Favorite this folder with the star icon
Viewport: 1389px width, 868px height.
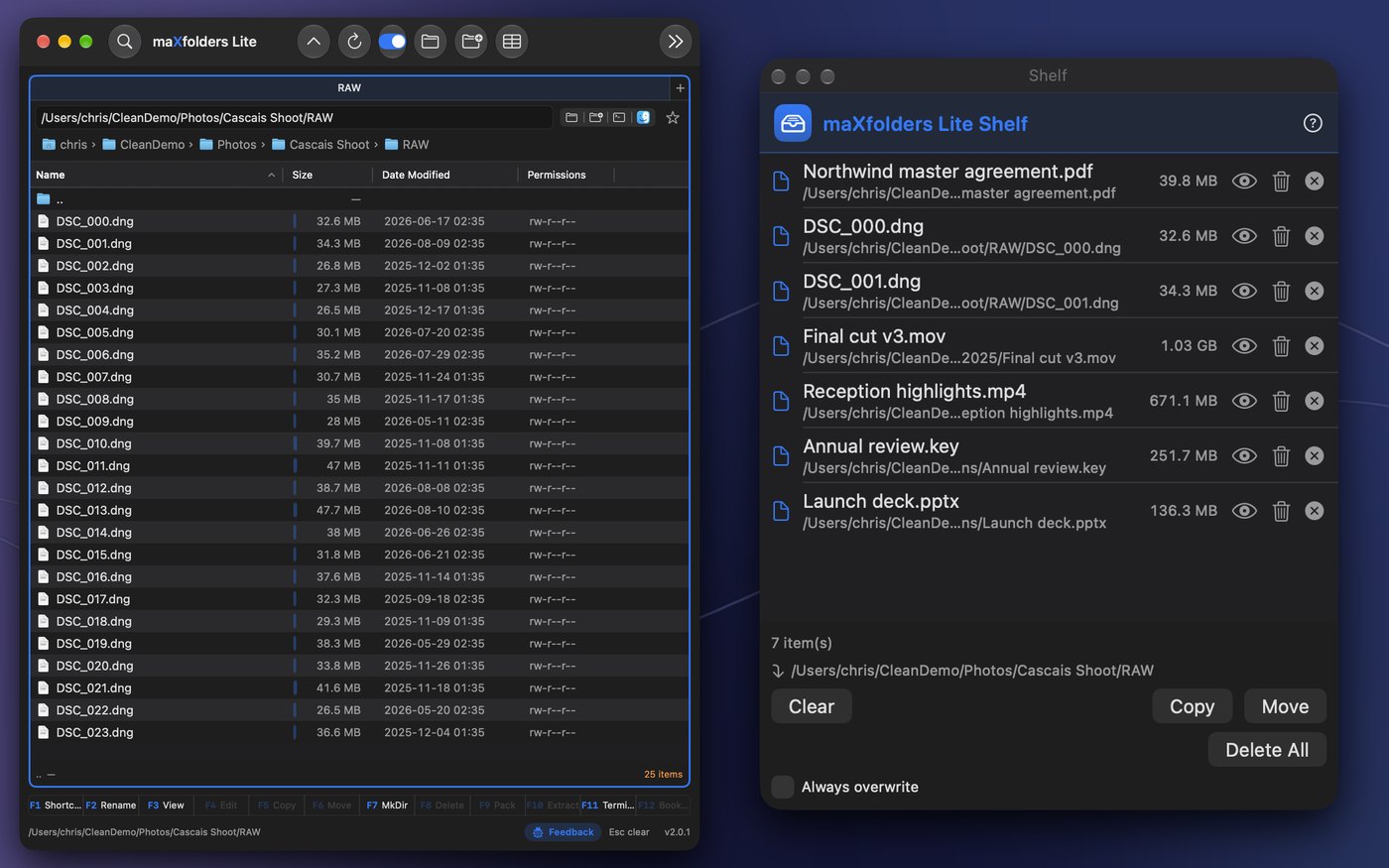pyautogui.click(x=673, y=117)
